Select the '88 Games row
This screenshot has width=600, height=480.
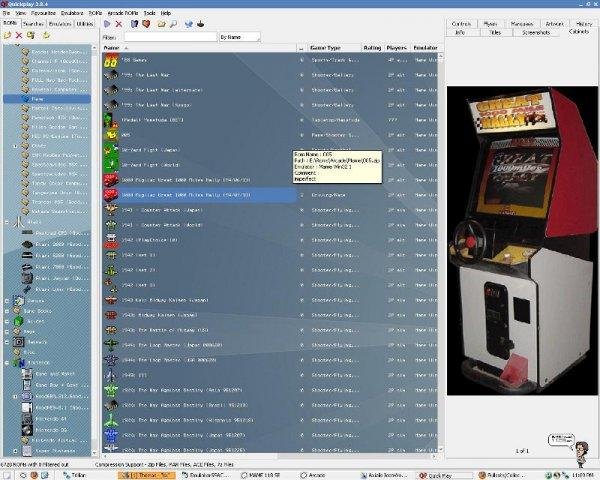(270, 60)
